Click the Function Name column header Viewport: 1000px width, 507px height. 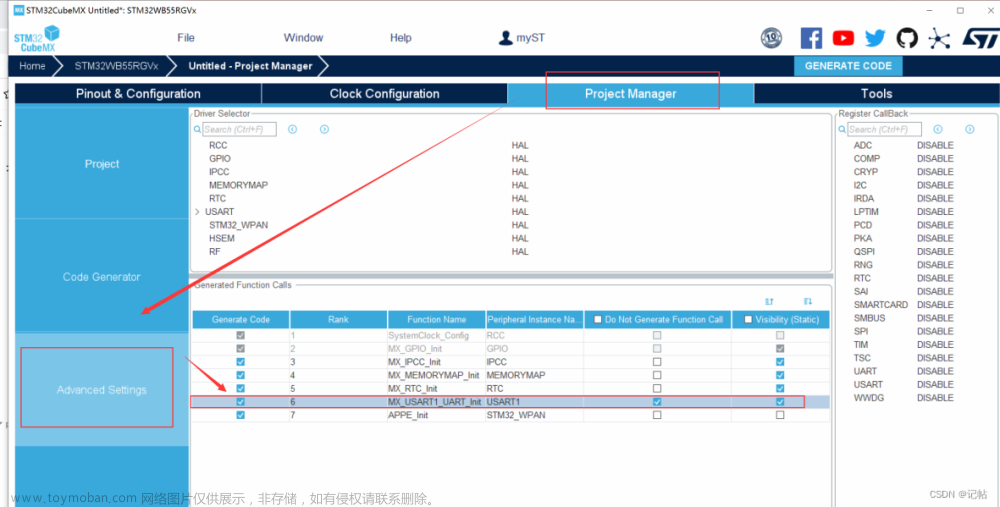(x=436, y=320)
